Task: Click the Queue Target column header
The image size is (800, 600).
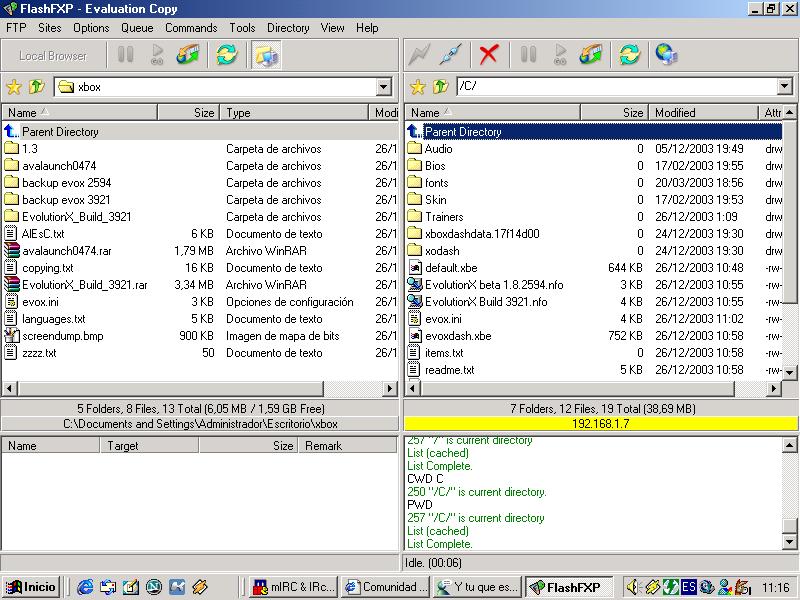Action: [x=149, y=445]
